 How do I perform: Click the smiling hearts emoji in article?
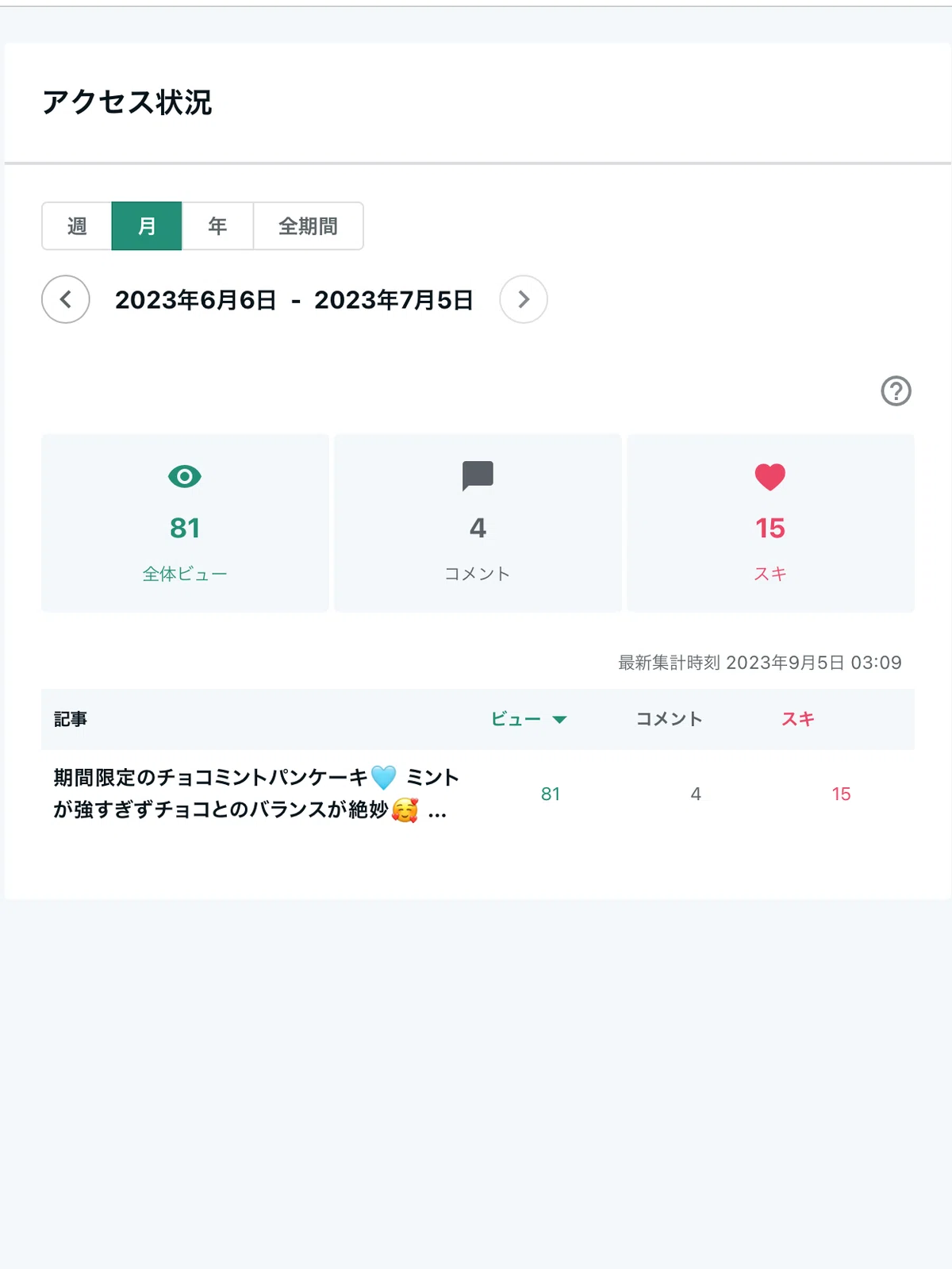click(405, 809)
